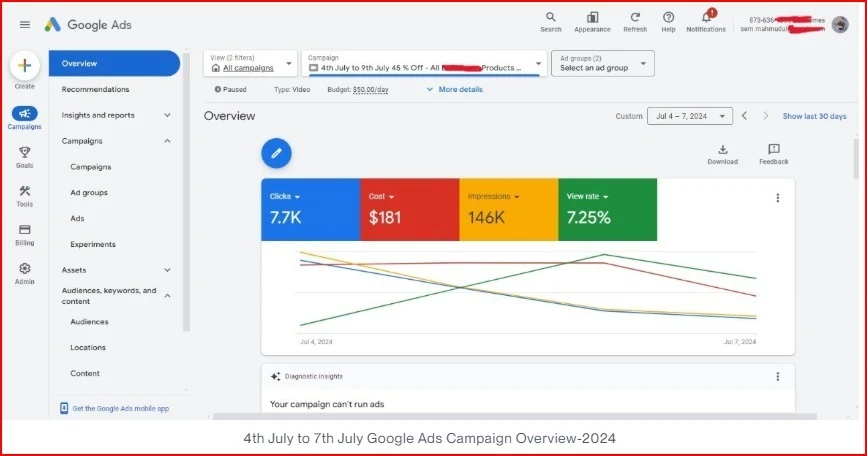Open Ads page

(77, 218)
